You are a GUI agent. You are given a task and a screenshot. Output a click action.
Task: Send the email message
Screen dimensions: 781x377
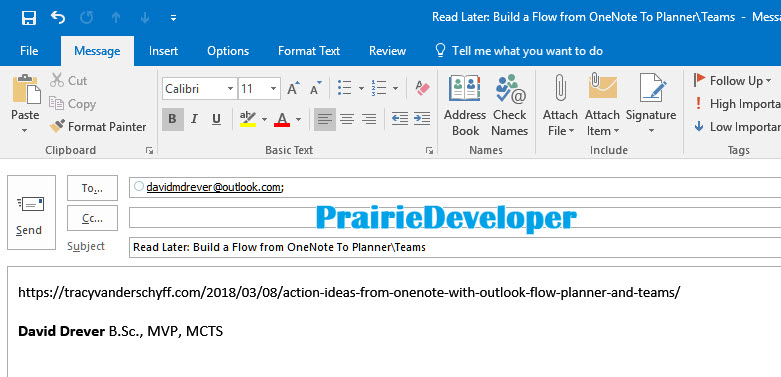coord(31,212)
